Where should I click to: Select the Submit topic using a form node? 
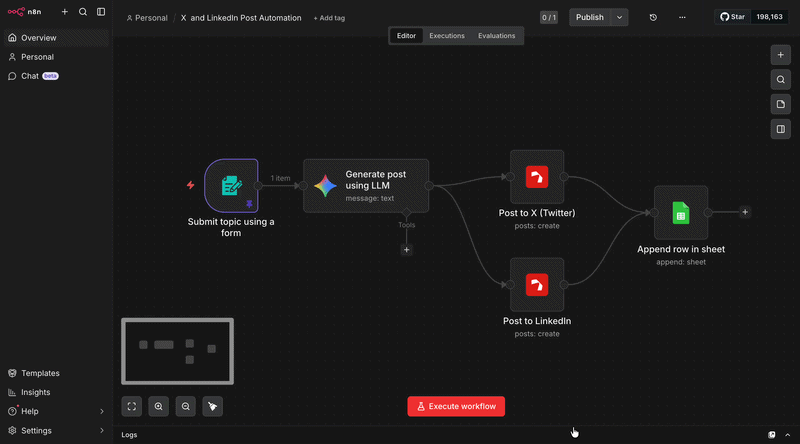pyautogui.click(x=231, y=186)
